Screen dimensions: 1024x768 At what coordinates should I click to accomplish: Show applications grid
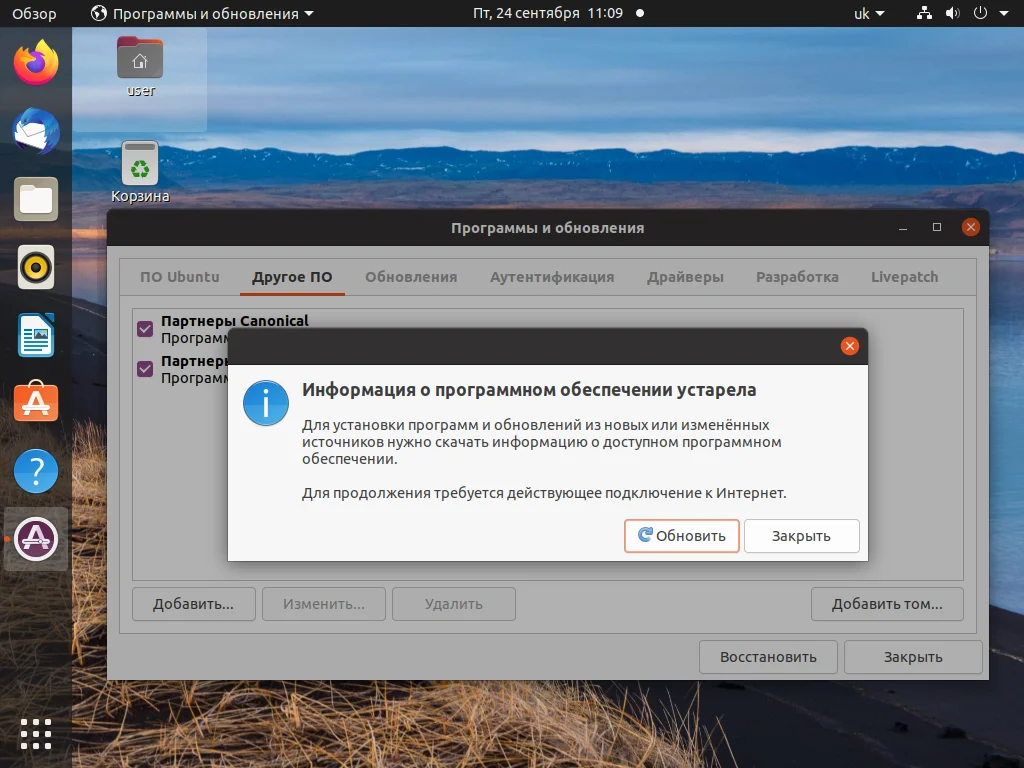click(x=36, y=734)
